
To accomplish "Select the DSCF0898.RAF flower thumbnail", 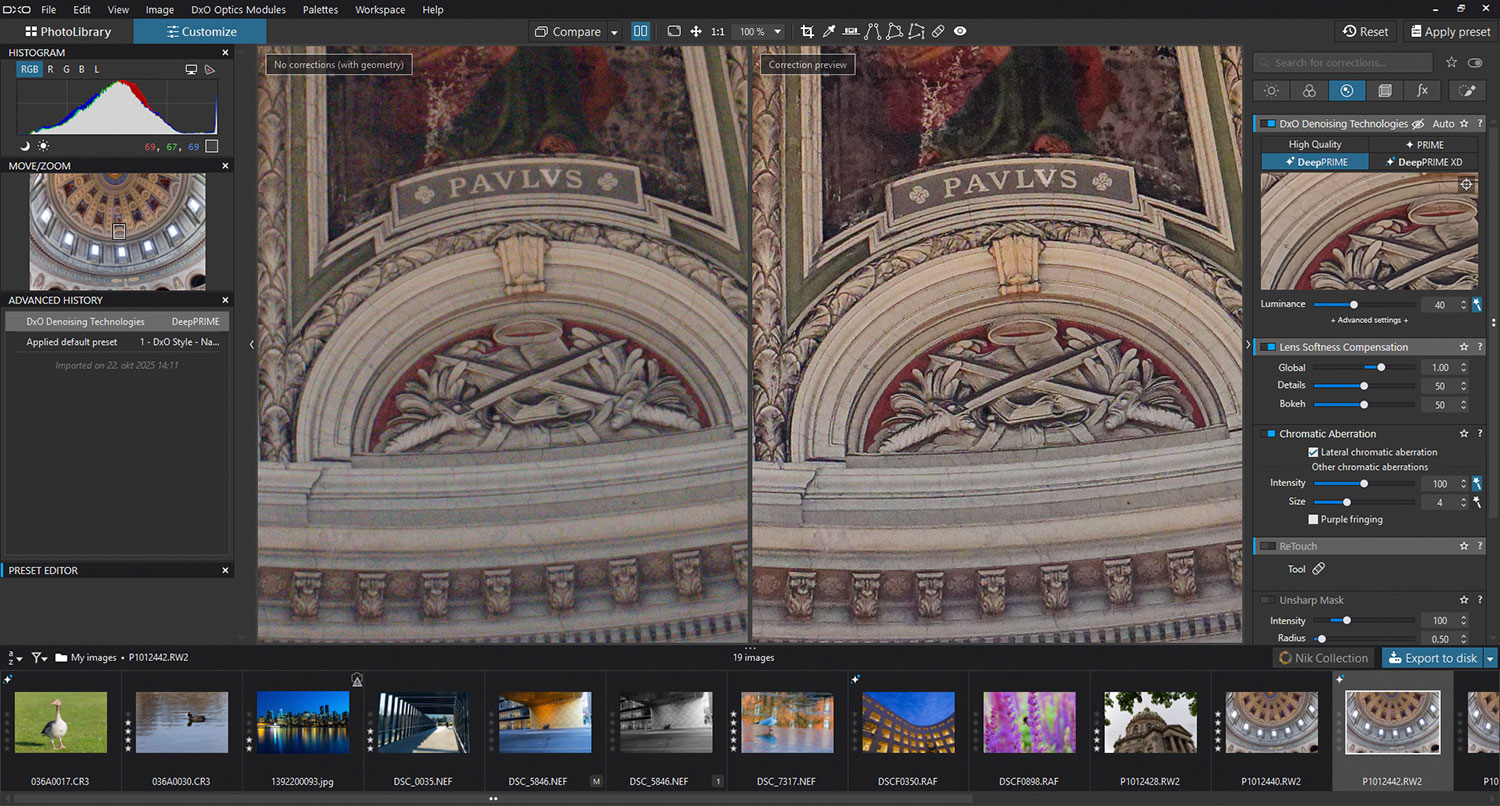I will 1029,723.
